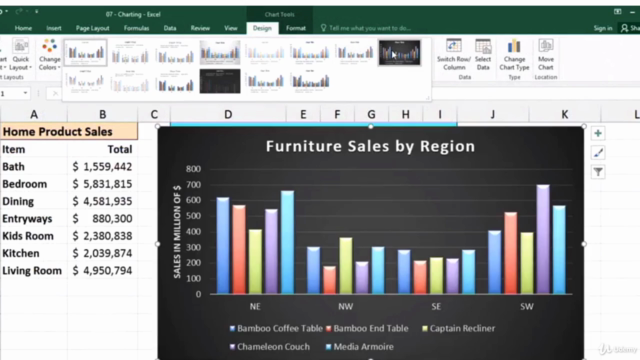Viewport: 640px width, 360px height.
Task: Select column K header
Action: (x=564, y=114)
